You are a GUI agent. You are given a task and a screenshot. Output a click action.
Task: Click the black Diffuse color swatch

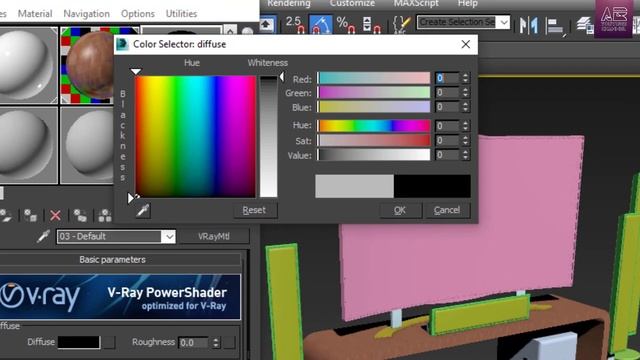[x=79, y=342]
